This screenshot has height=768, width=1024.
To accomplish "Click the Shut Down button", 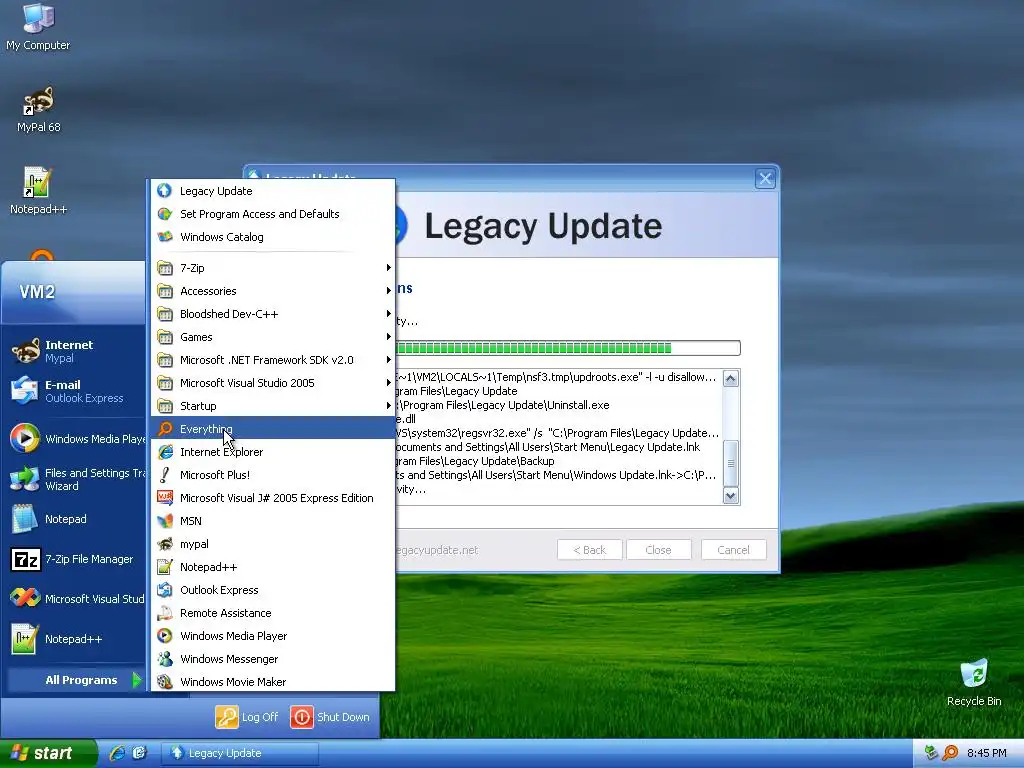I will click(330, 716).
